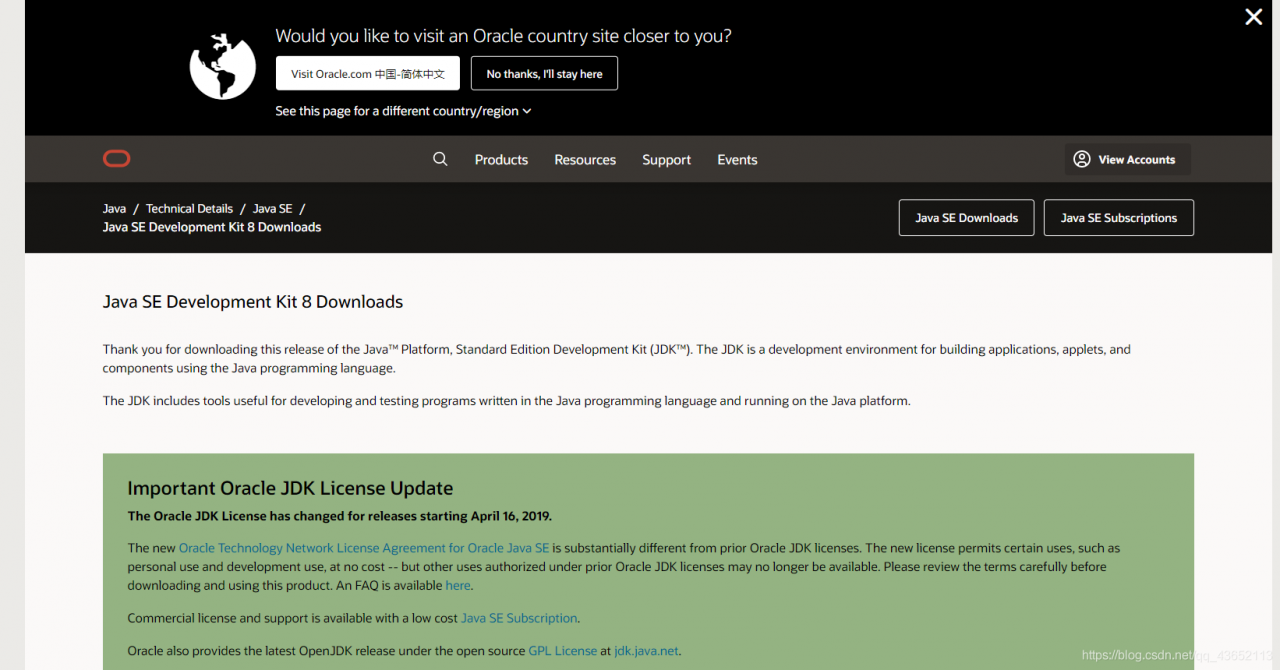The width and height of the screenshot is (1280, 670).
Task: Open Oracle Technology Network License Agreement link
Action: click(364, 548)
